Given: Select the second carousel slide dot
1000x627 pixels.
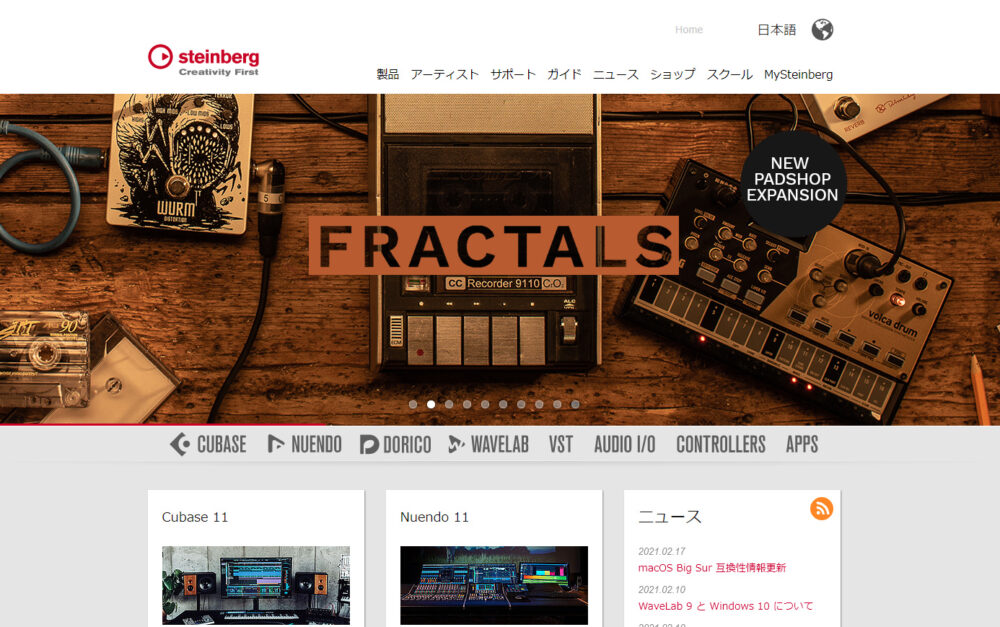Looking at the screenshot, I should 431,404.
